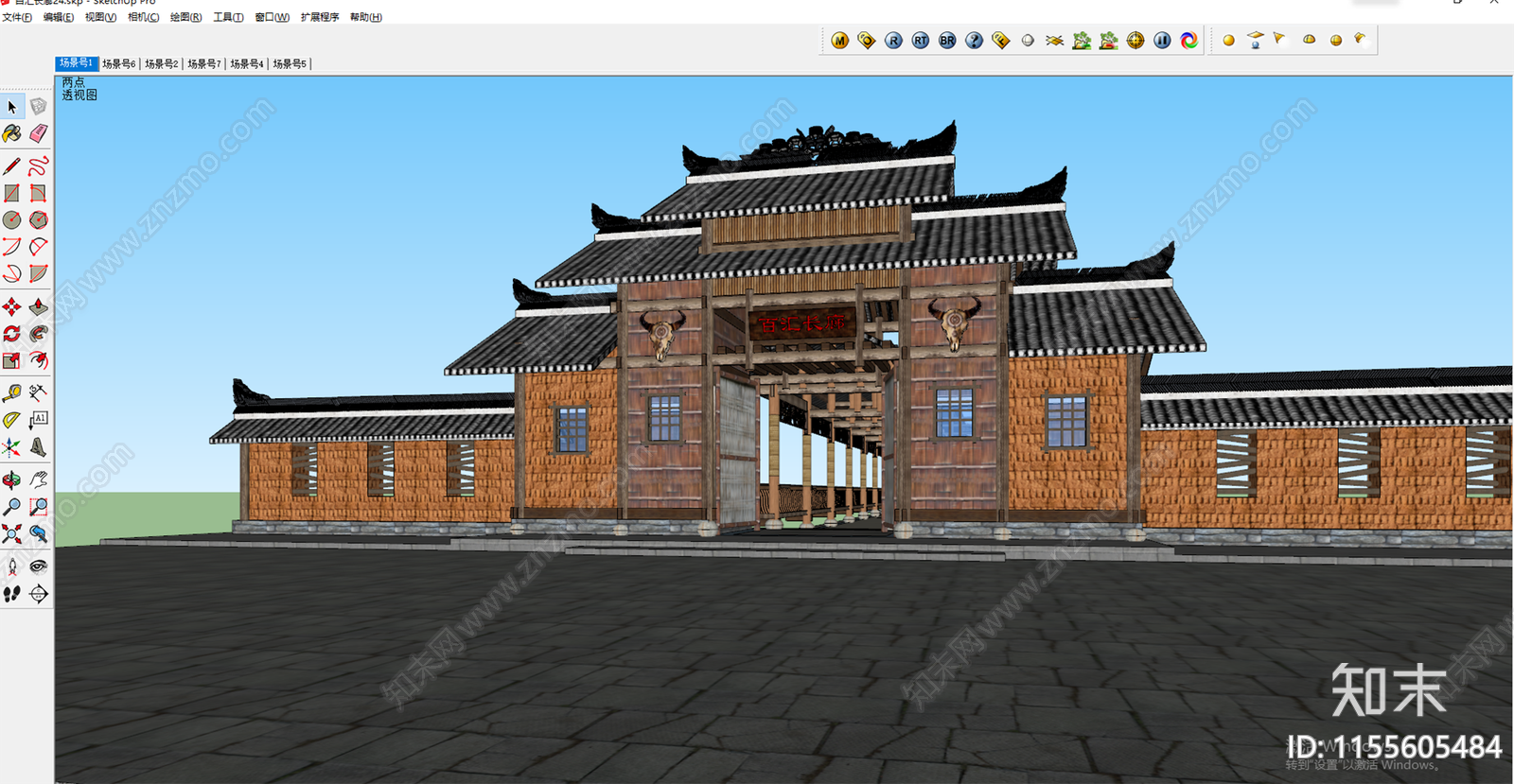The height and width of the screenshot is (784, 1514).
Task: Choose the Zoom Window tool
Action: (38, 507)
